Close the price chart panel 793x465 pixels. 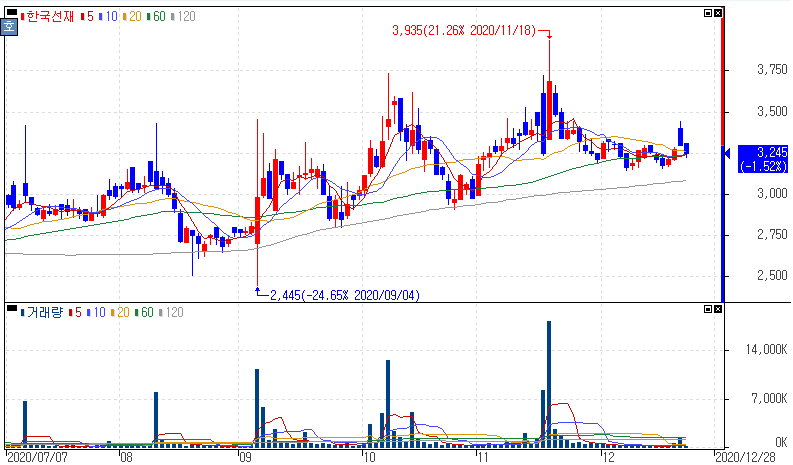click(x=718, y=13)
